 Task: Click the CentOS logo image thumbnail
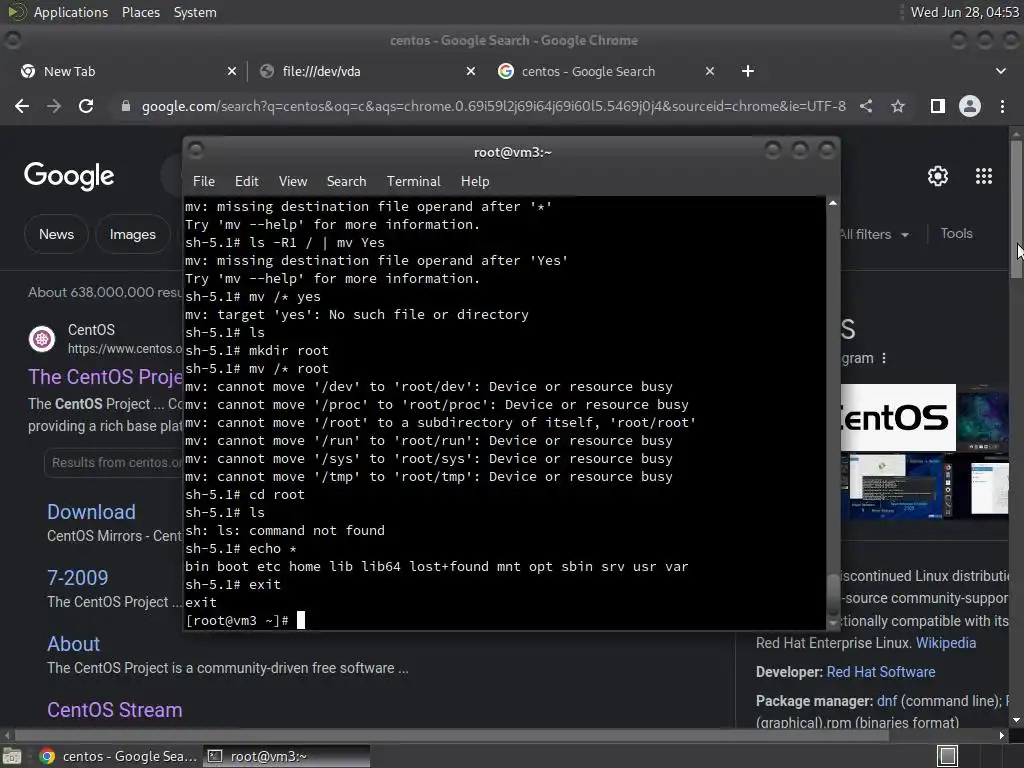[898, 417]
